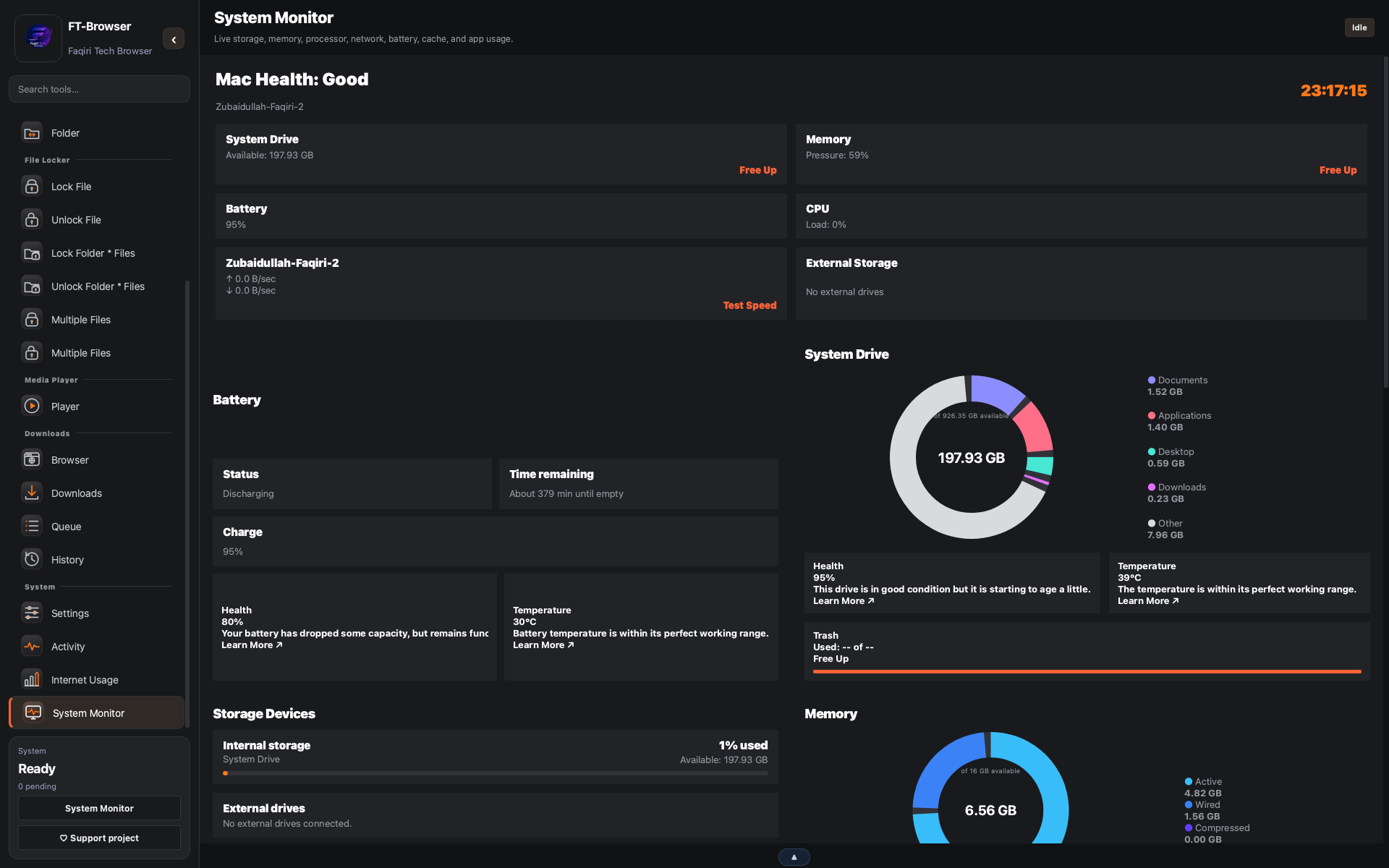
Task: Click the Downloads magenta legend dot
Action: tap(1152, 487)
